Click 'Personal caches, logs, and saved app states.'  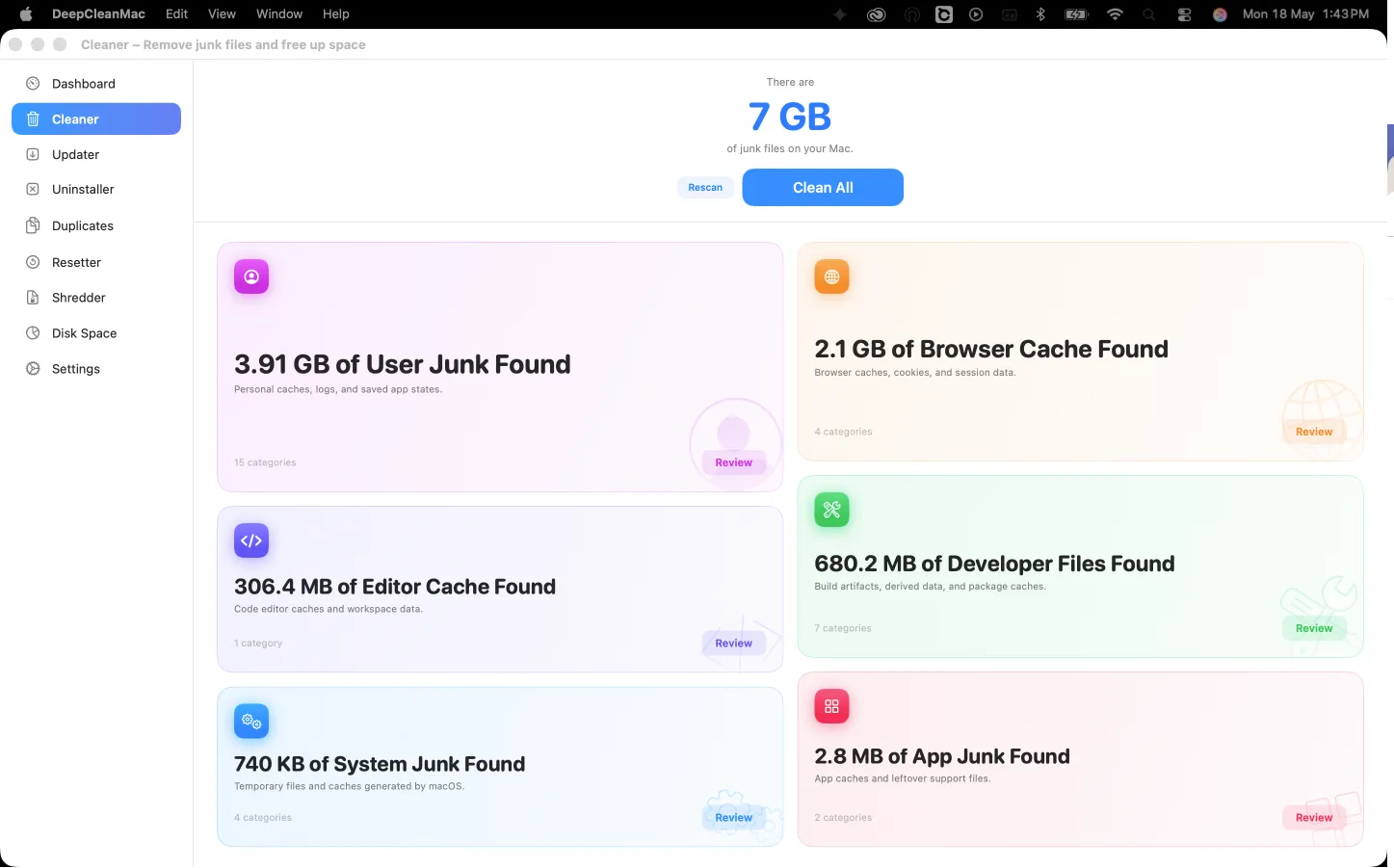click(338, 389)
